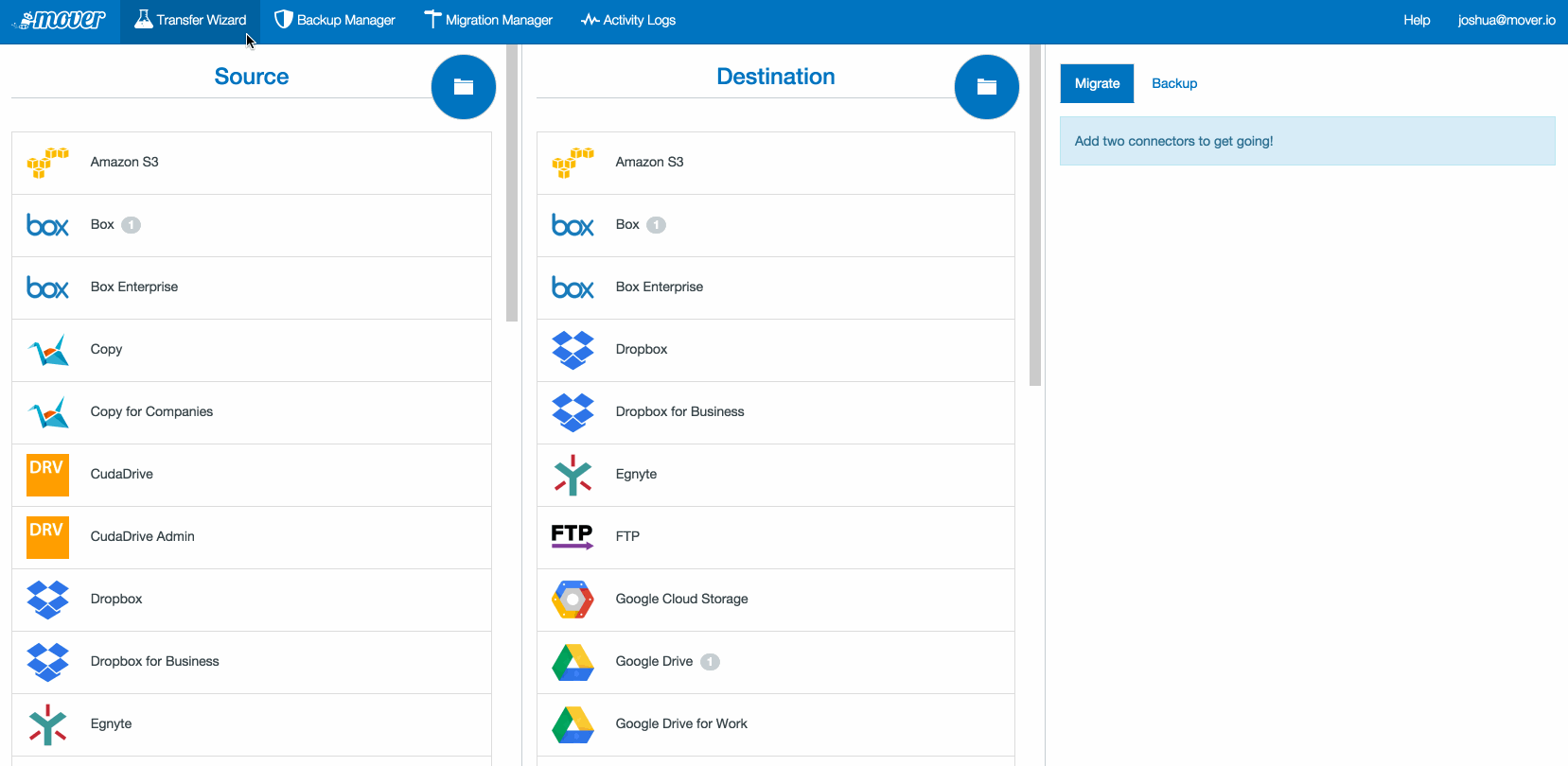Click the Copy for Companies bird icon
Viewport: 1568px width, 766px height.
point(47,412)
